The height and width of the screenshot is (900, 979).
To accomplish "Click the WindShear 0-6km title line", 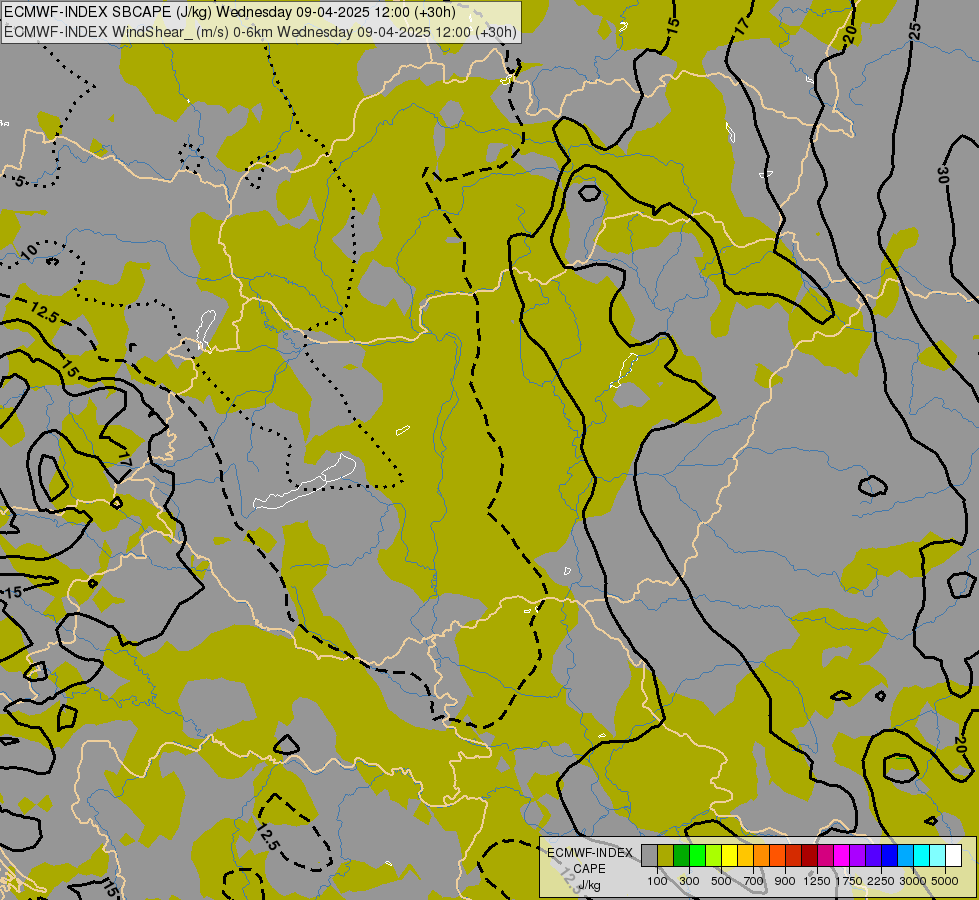I will pos(260,32).
